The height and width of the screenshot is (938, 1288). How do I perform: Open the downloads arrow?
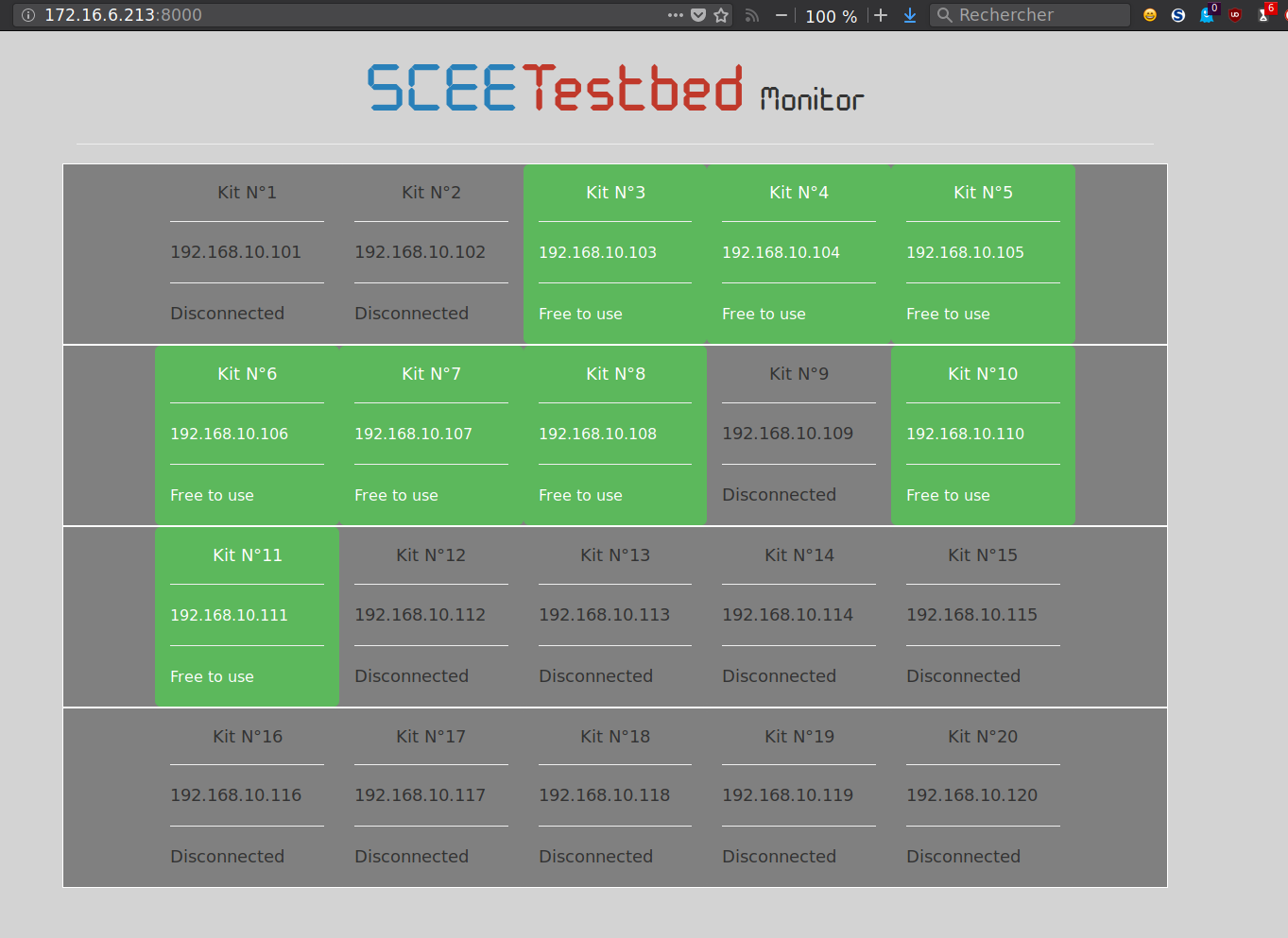910,15
